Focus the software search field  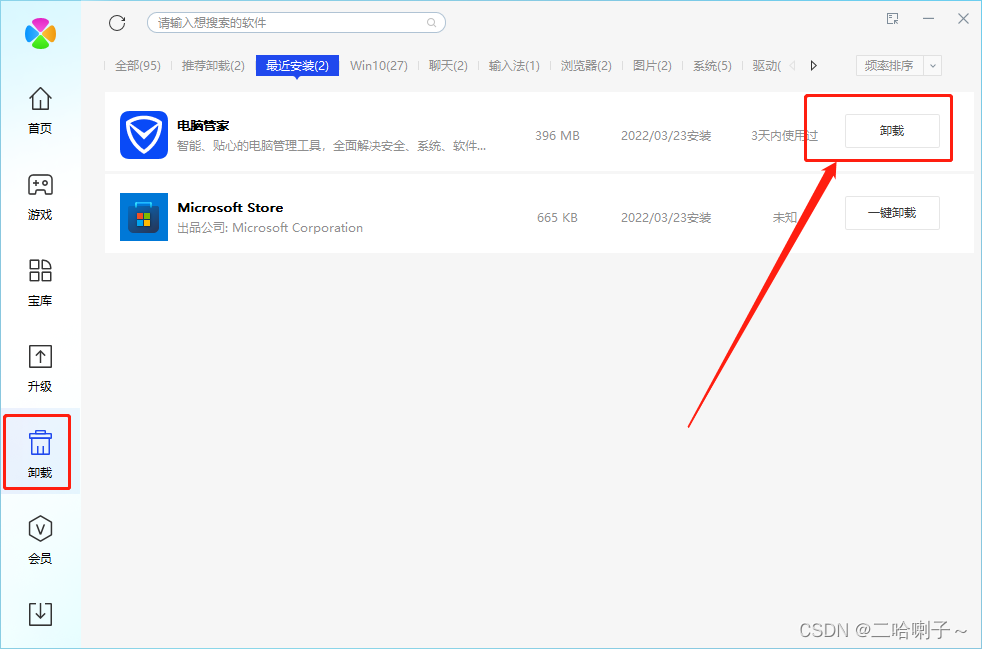[296, 23]
